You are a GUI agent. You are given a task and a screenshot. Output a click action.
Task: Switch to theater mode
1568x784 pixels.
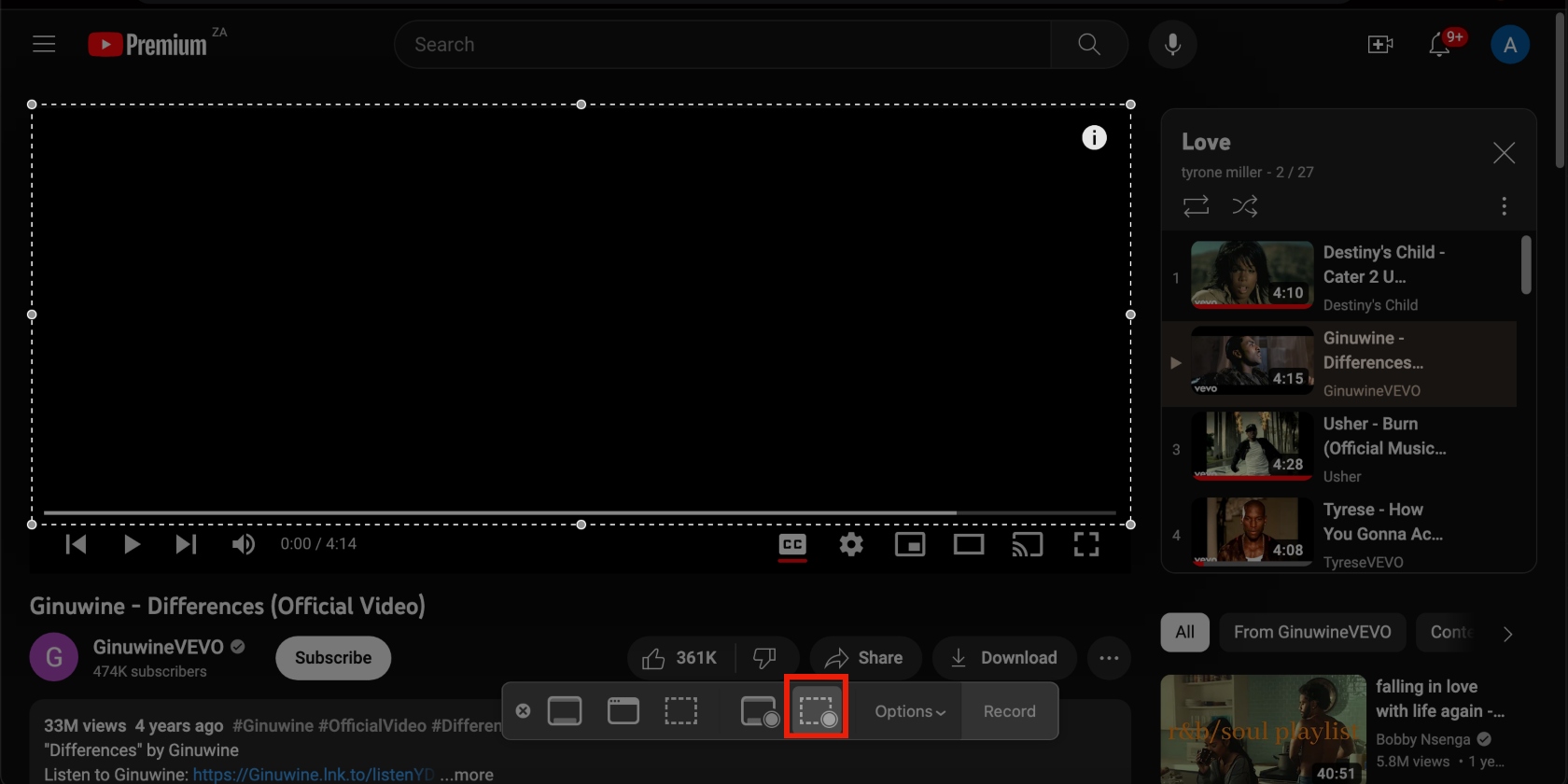(x=969, y=544)
